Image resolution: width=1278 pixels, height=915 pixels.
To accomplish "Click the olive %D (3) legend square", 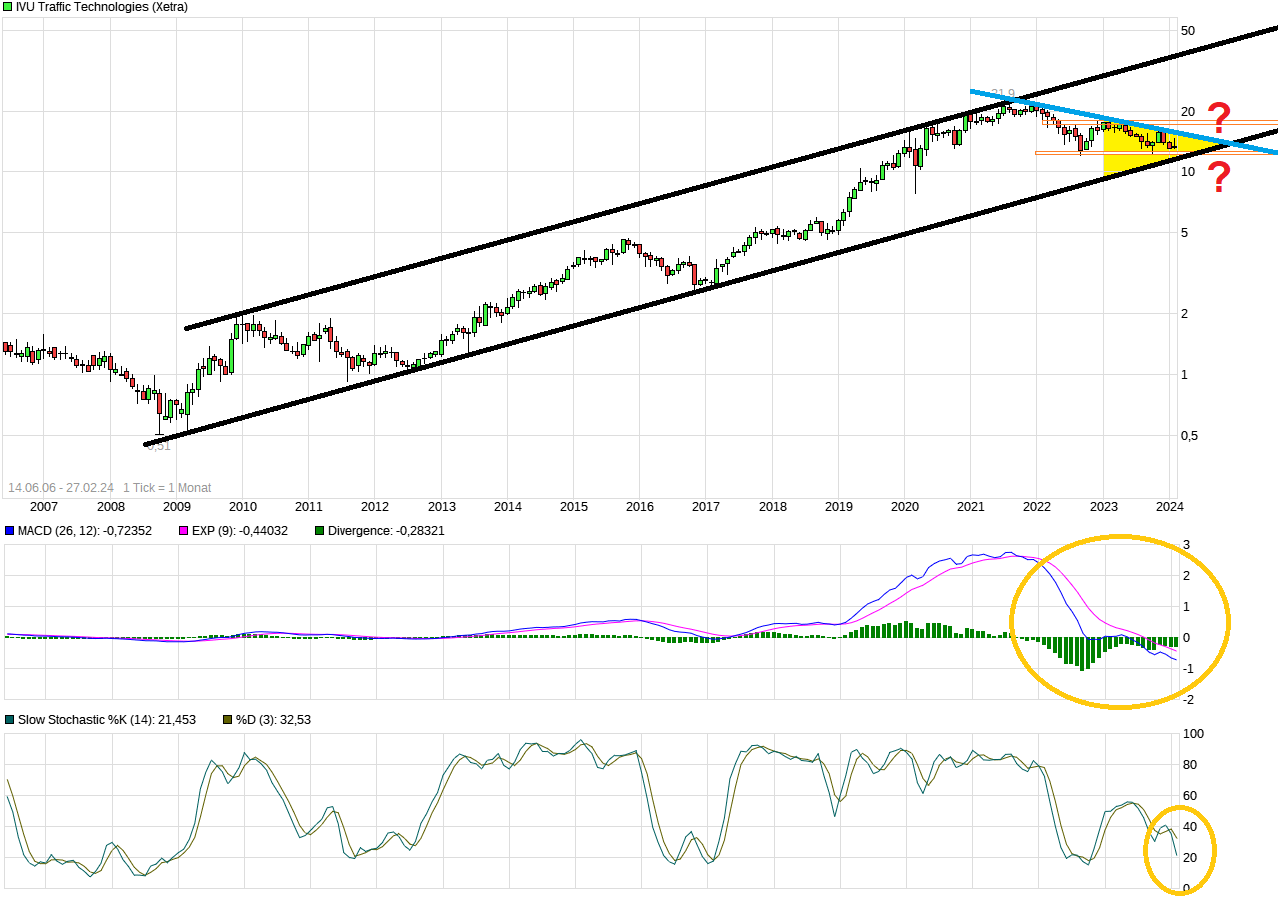I will pyautogui.click(x=227, y=719).
